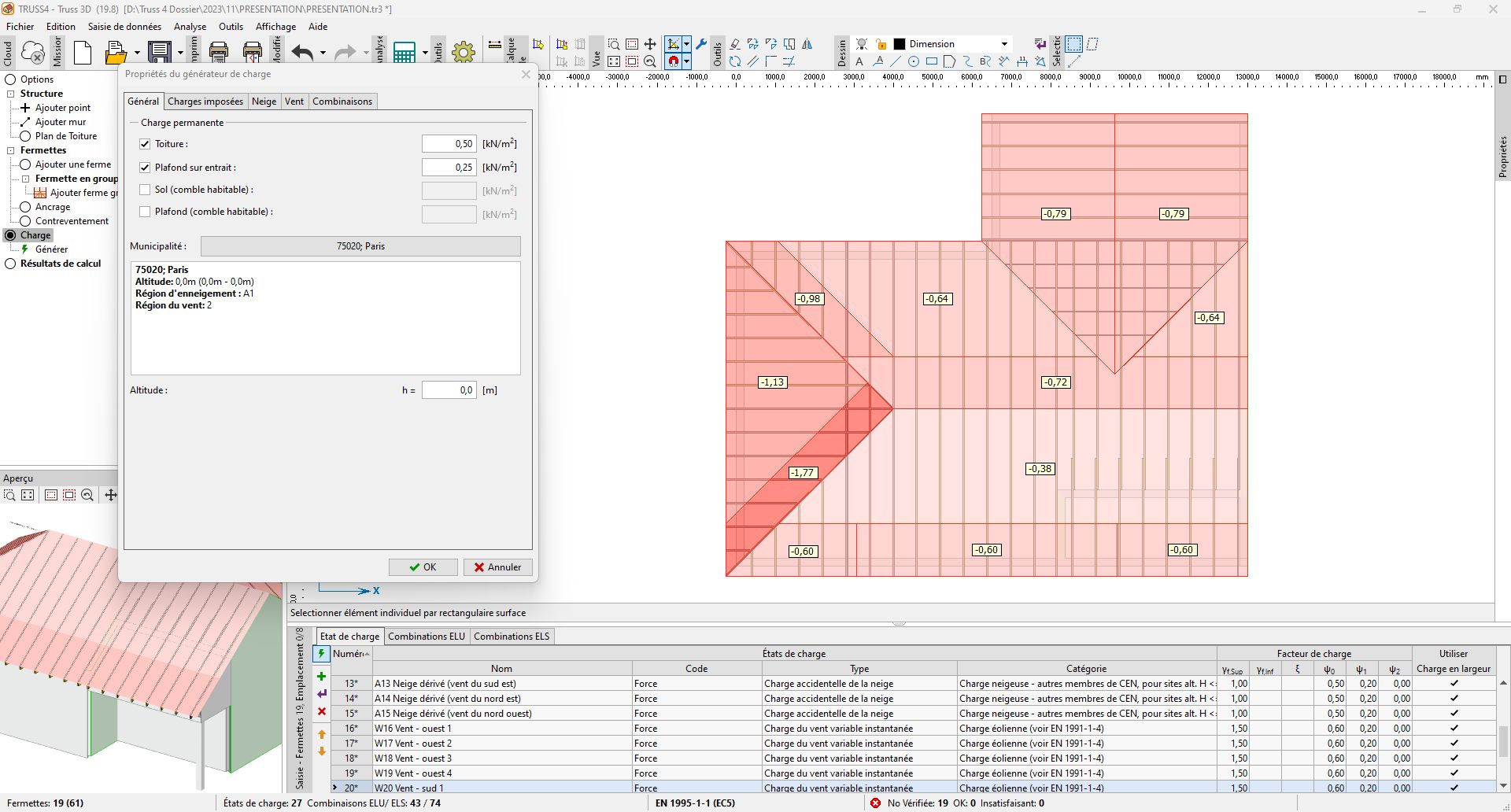The height and width of the screenshot is (812, 1511).
Task: Enable Sol (comble habitable) checkbox
Action: (x=145, y=190)
